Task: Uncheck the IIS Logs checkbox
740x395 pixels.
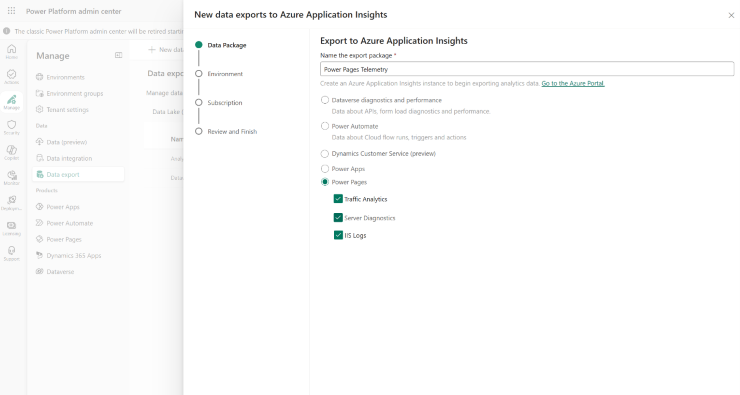Action: 338,235
